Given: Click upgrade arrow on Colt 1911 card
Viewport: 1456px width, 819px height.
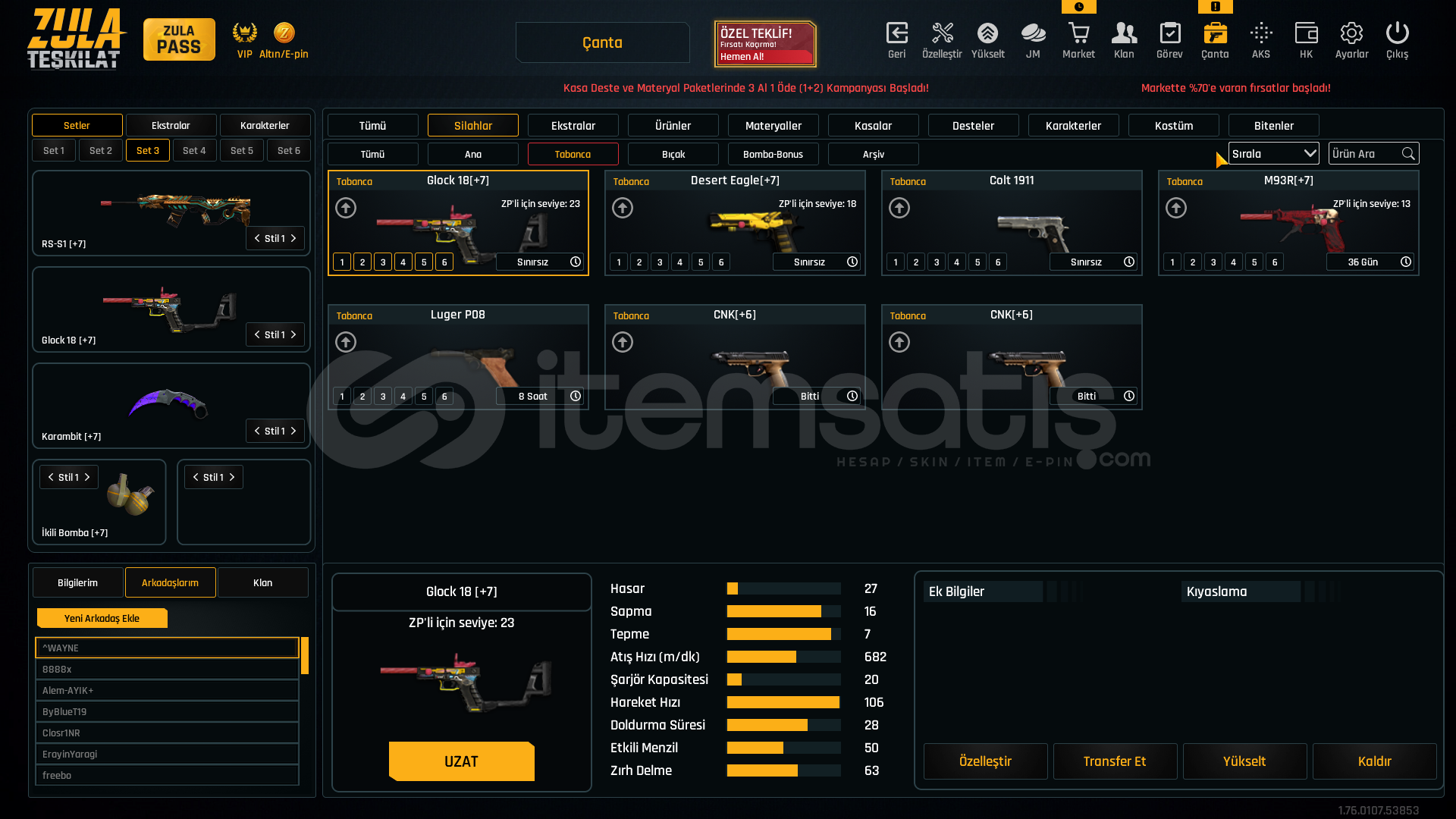Looking at the screenshot, I should [x=899, y=208].
